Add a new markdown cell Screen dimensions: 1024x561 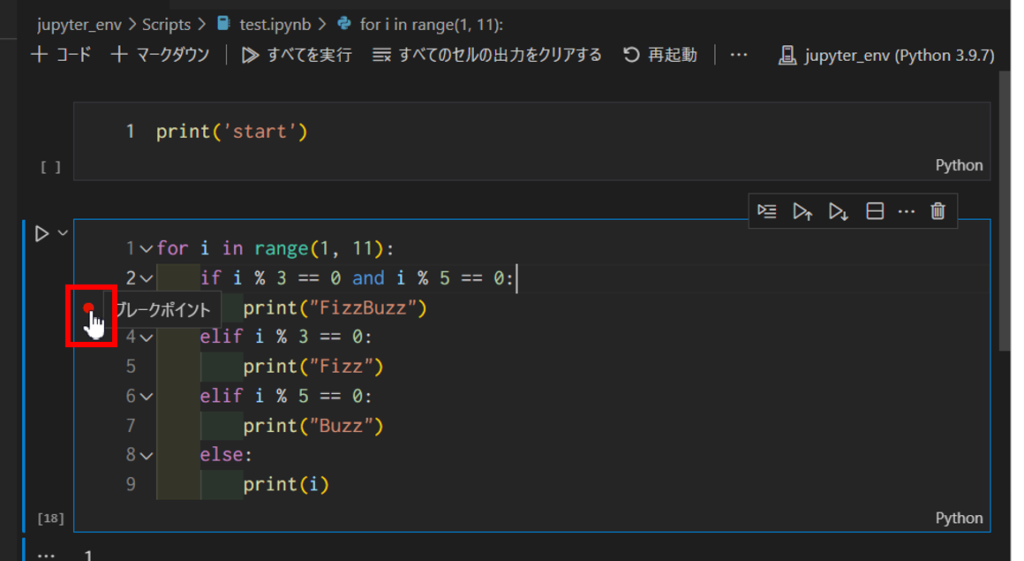point(160,55)
